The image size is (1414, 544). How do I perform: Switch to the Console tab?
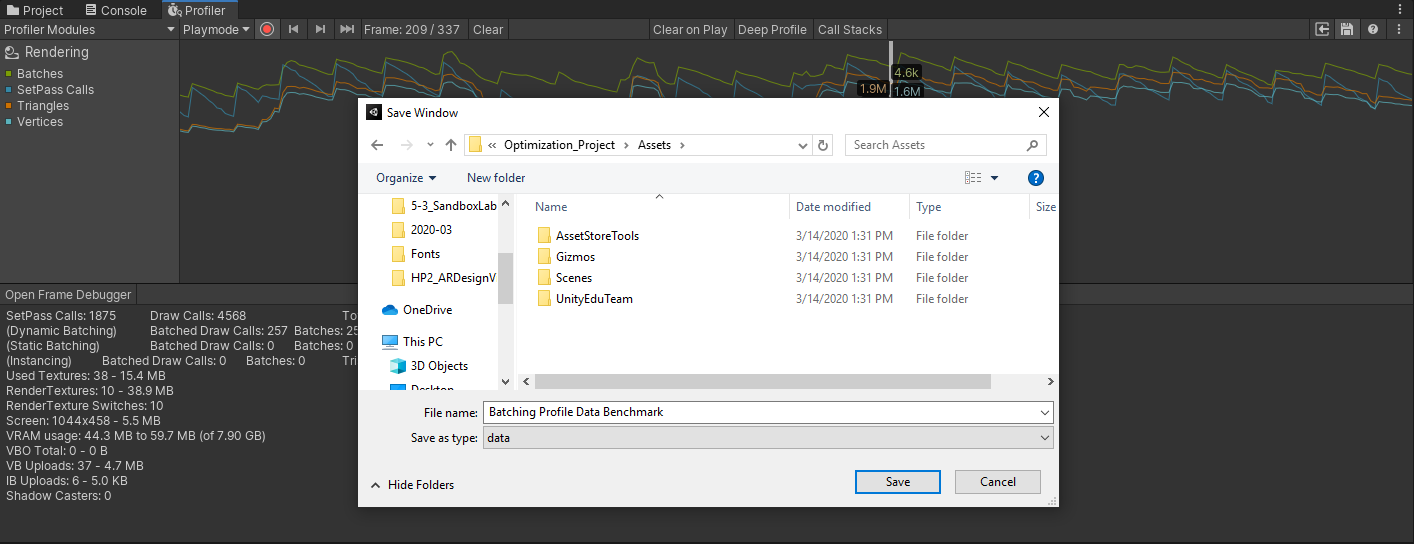click(115, 10)
